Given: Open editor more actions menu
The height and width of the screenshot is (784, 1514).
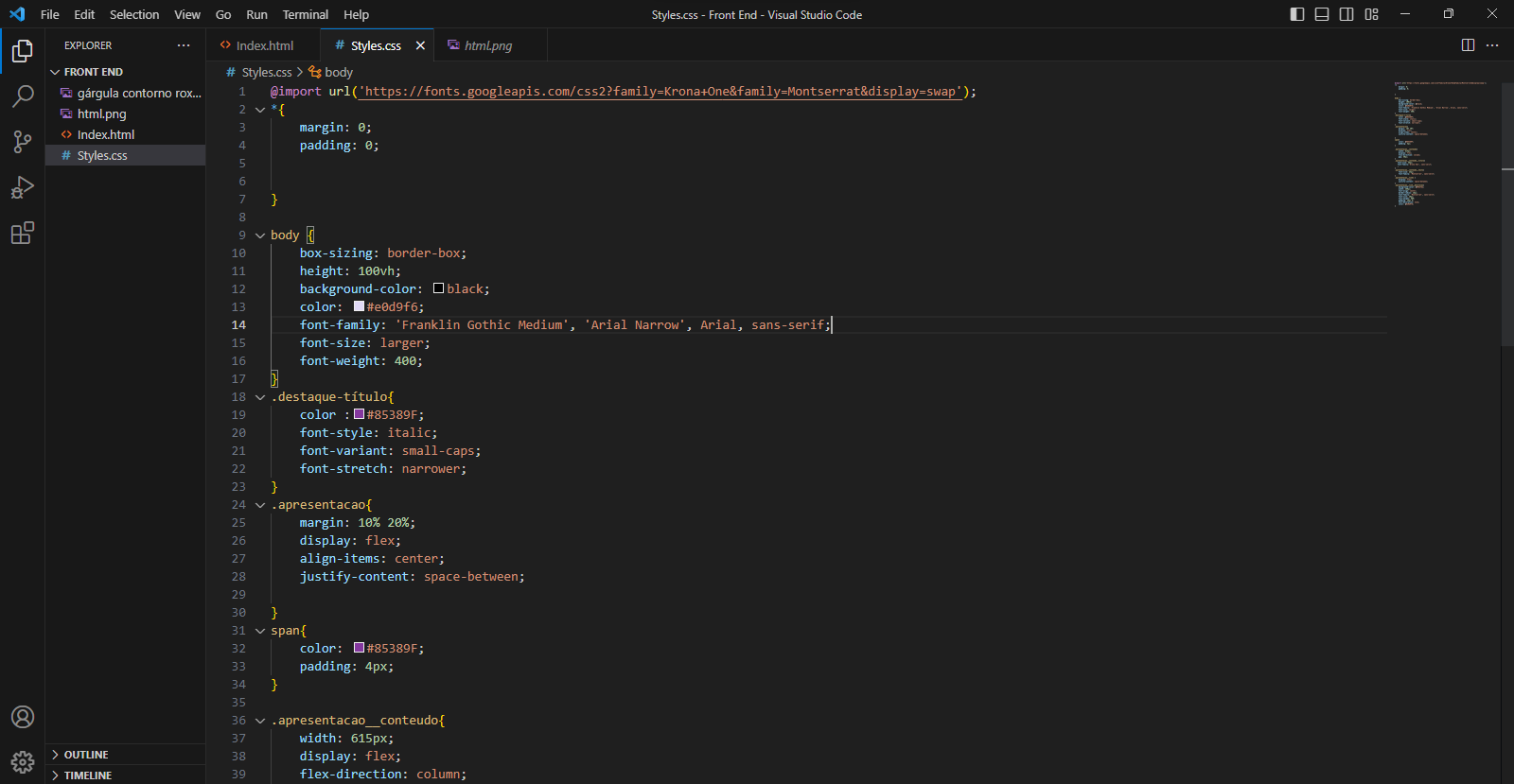Looking at the screenshot, I should coord(1492,45).
